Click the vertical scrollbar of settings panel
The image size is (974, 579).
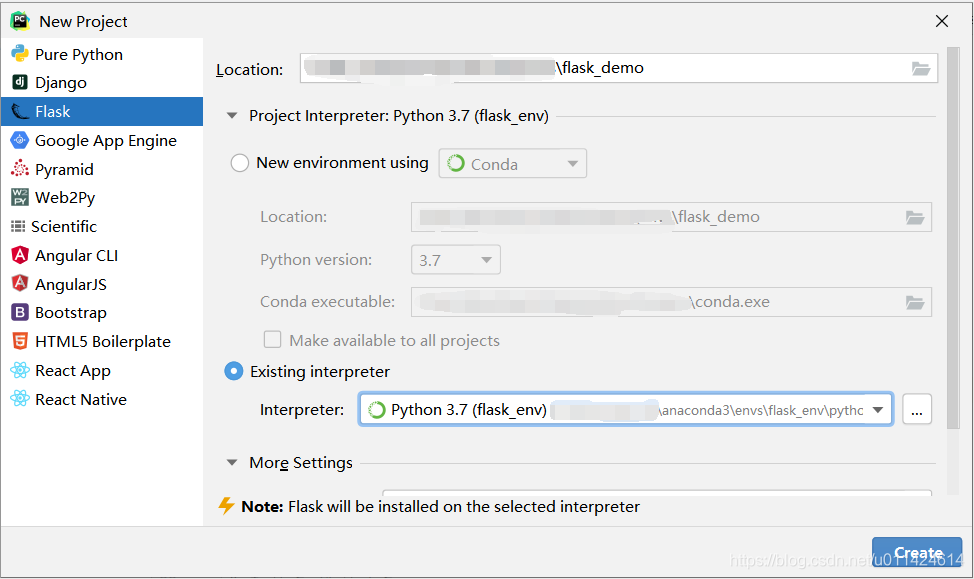pos(953,238)
